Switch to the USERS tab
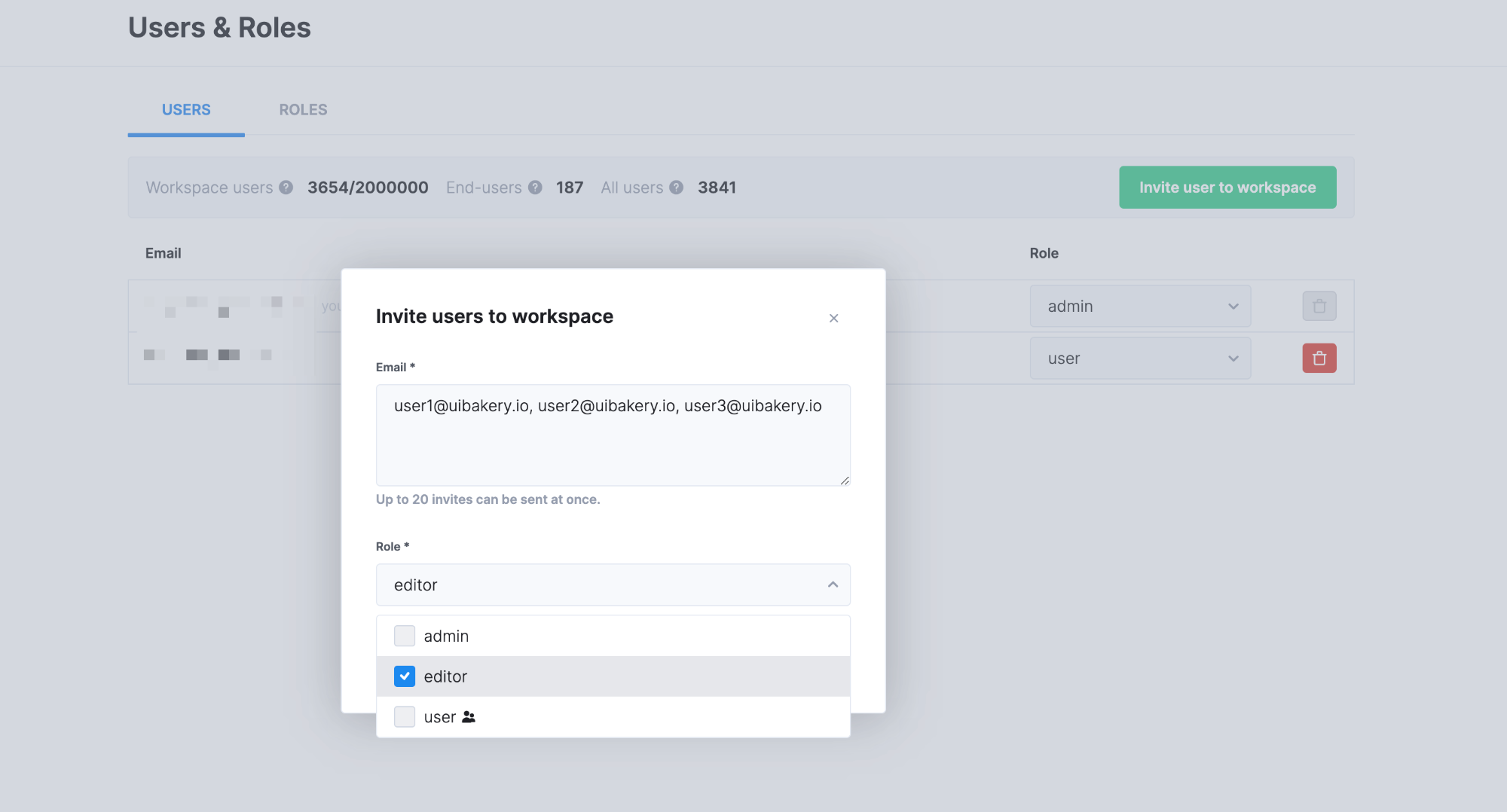The height and width of the screenshot is (812, 1507). (186, 110)
